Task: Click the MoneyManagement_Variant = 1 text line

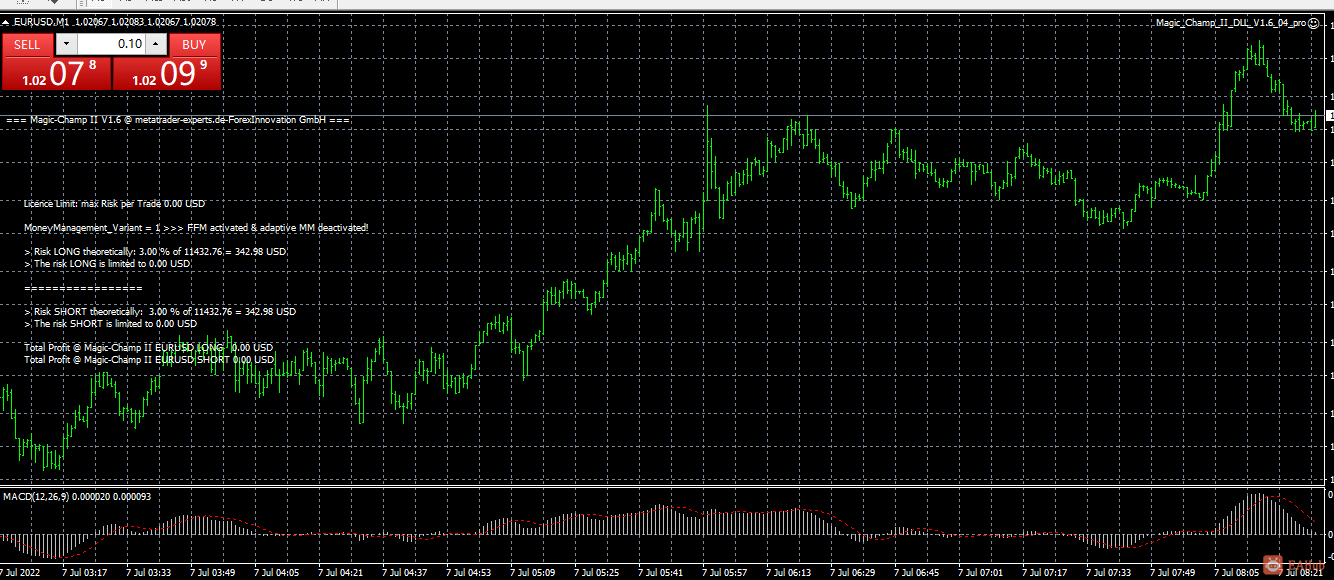Action: [x=196, y=228]
